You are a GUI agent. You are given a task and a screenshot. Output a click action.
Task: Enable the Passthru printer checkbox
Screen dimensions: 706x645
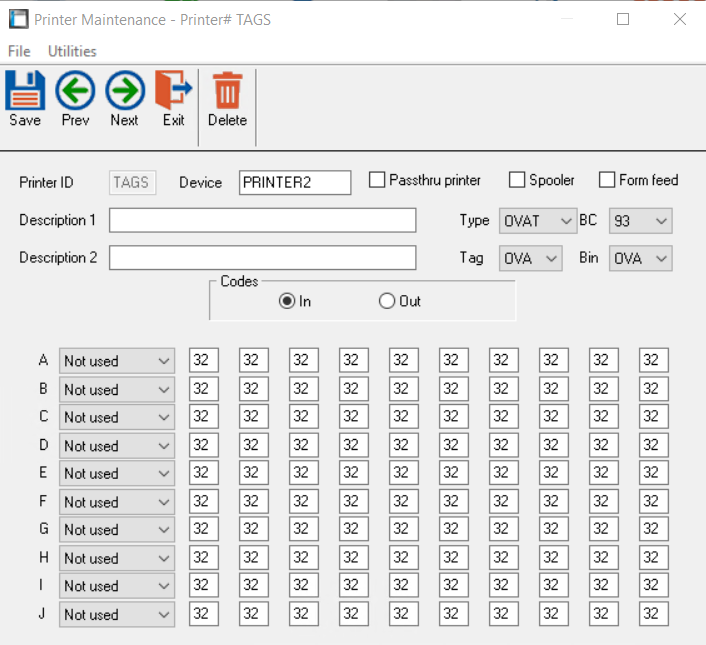(x=377, y=180)
